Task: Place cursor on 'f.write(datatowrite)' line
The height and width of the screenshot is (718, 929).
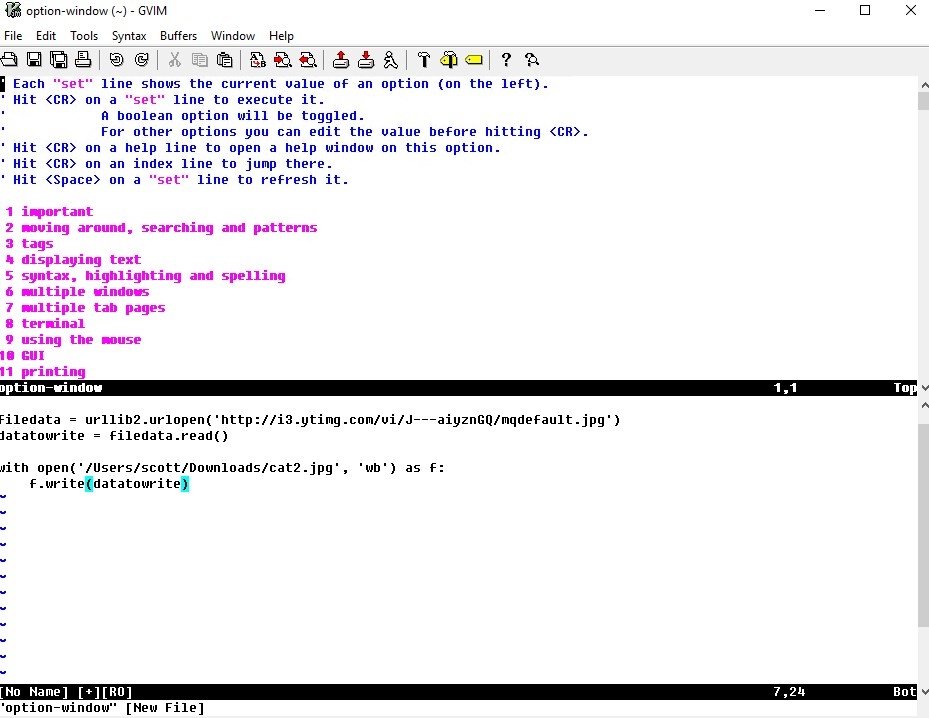Action: tap(109, 483)
